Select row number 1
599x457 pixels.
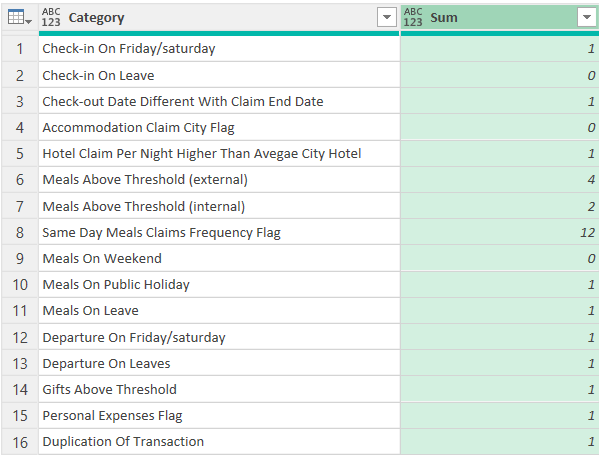click(20, 49)
